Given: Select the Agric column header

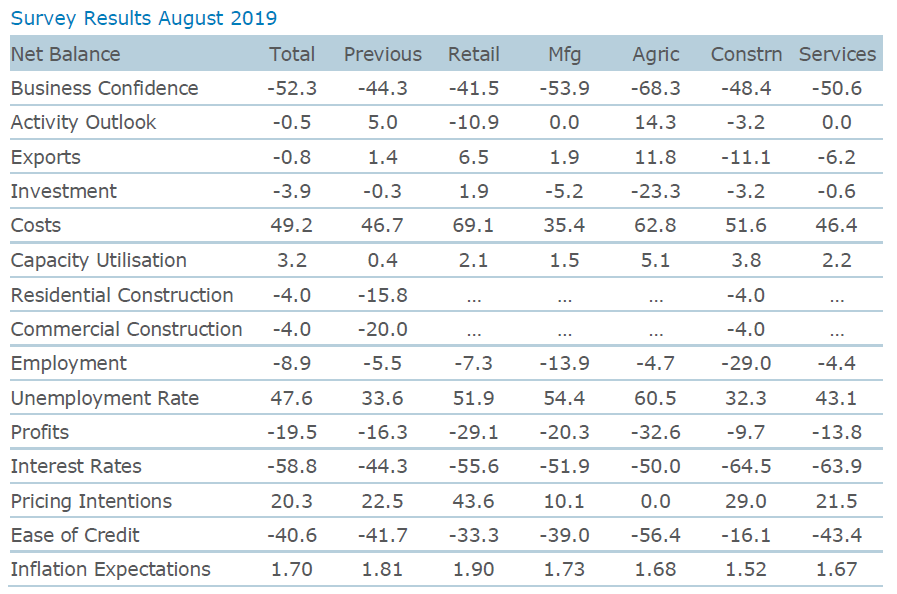Looking at the screenshot, I should pyautogui.click(x=656, y=54).
